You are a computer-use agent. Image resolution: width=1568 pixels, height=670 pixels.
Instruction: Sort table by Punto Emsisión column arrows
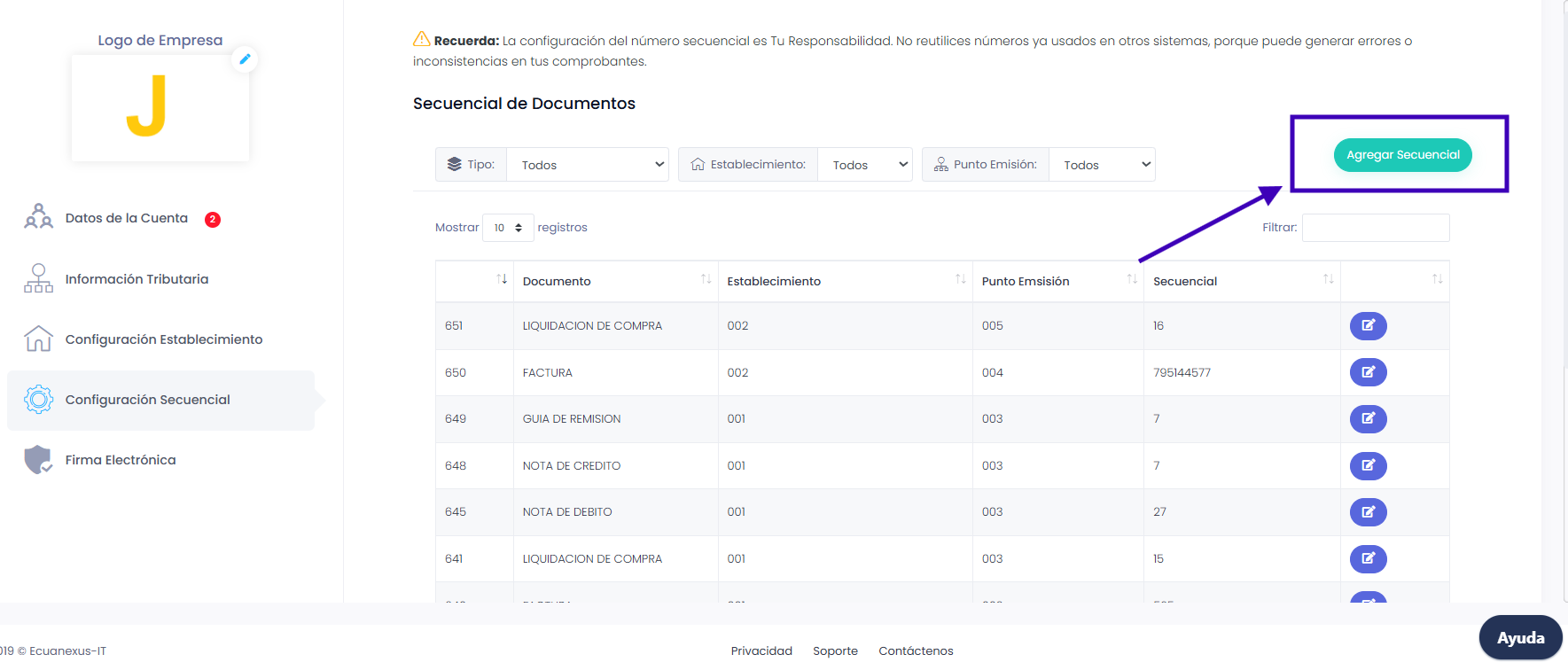[x=1132, y=279]
